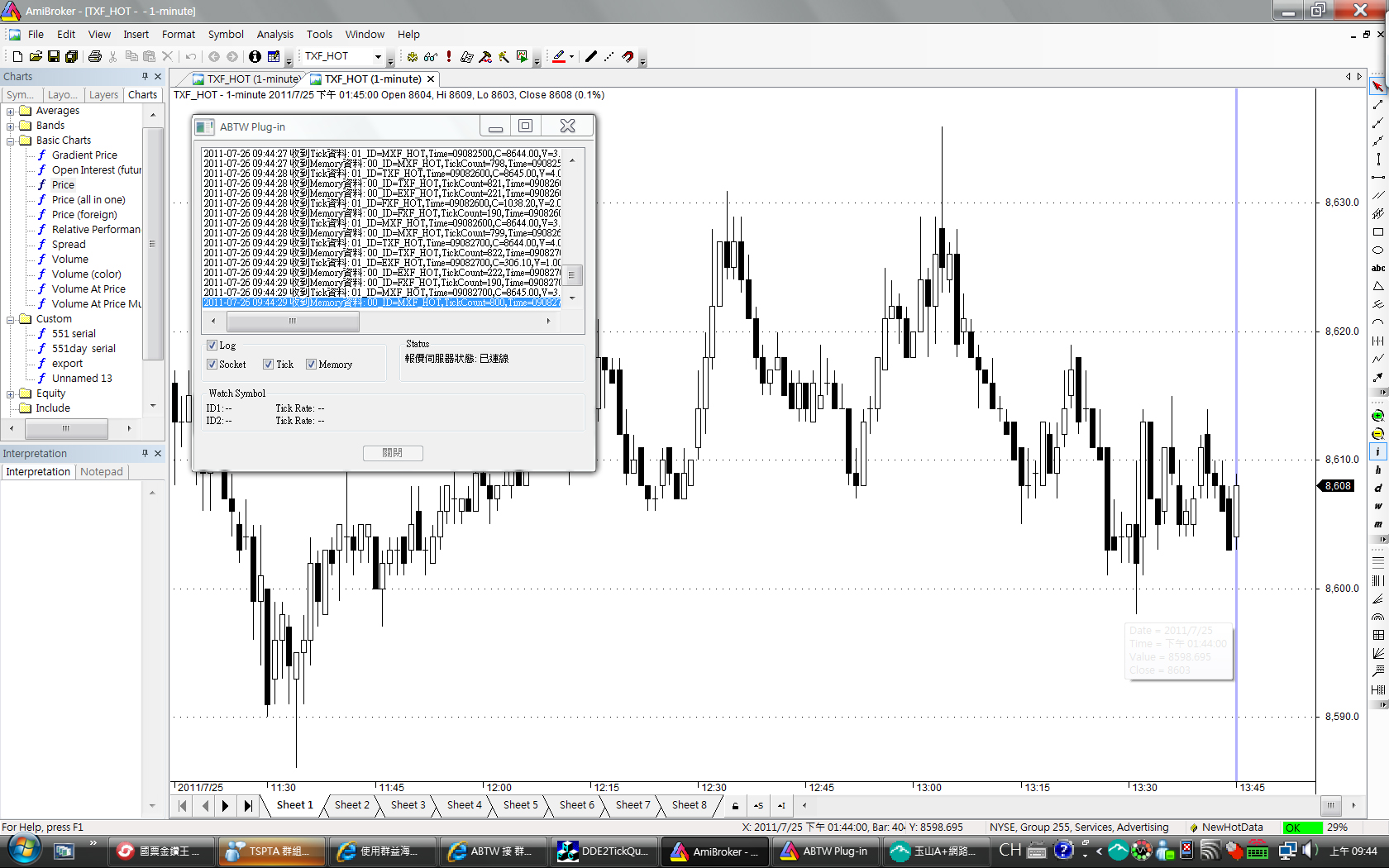The image size is (1389, 868).
Task: Click the Open file folder icon
Action: coord(36,56)
